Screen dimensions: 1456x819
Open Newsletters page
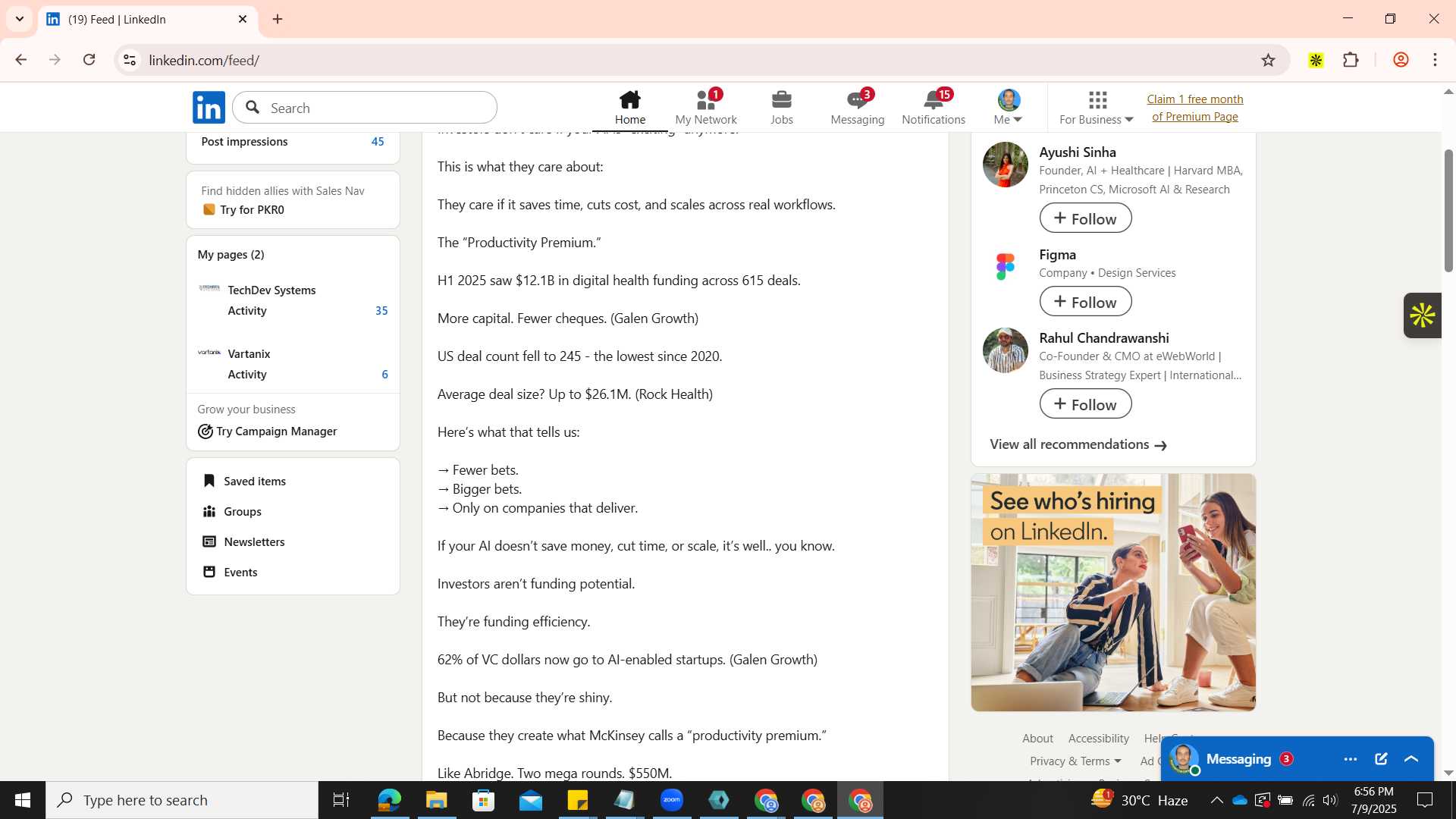254,542
